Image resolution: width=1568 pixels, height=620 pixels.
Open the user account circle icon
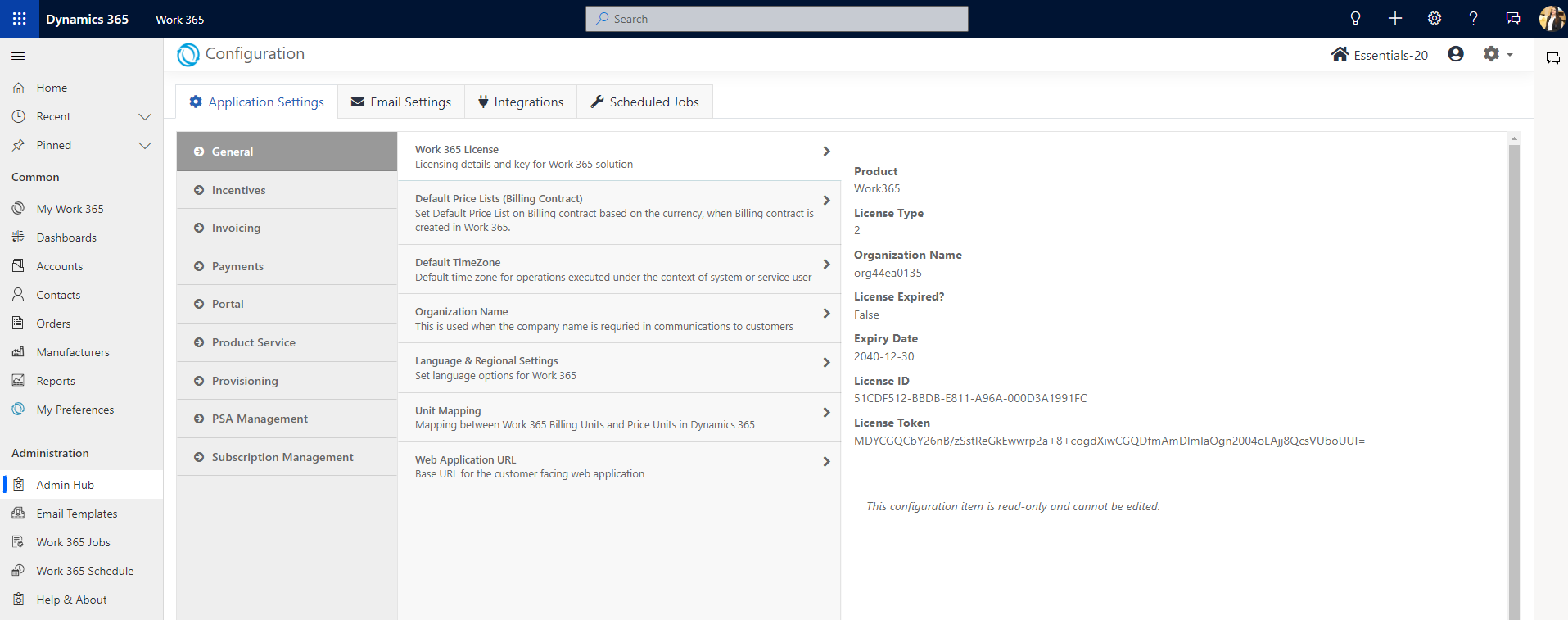coord(1456,54)
